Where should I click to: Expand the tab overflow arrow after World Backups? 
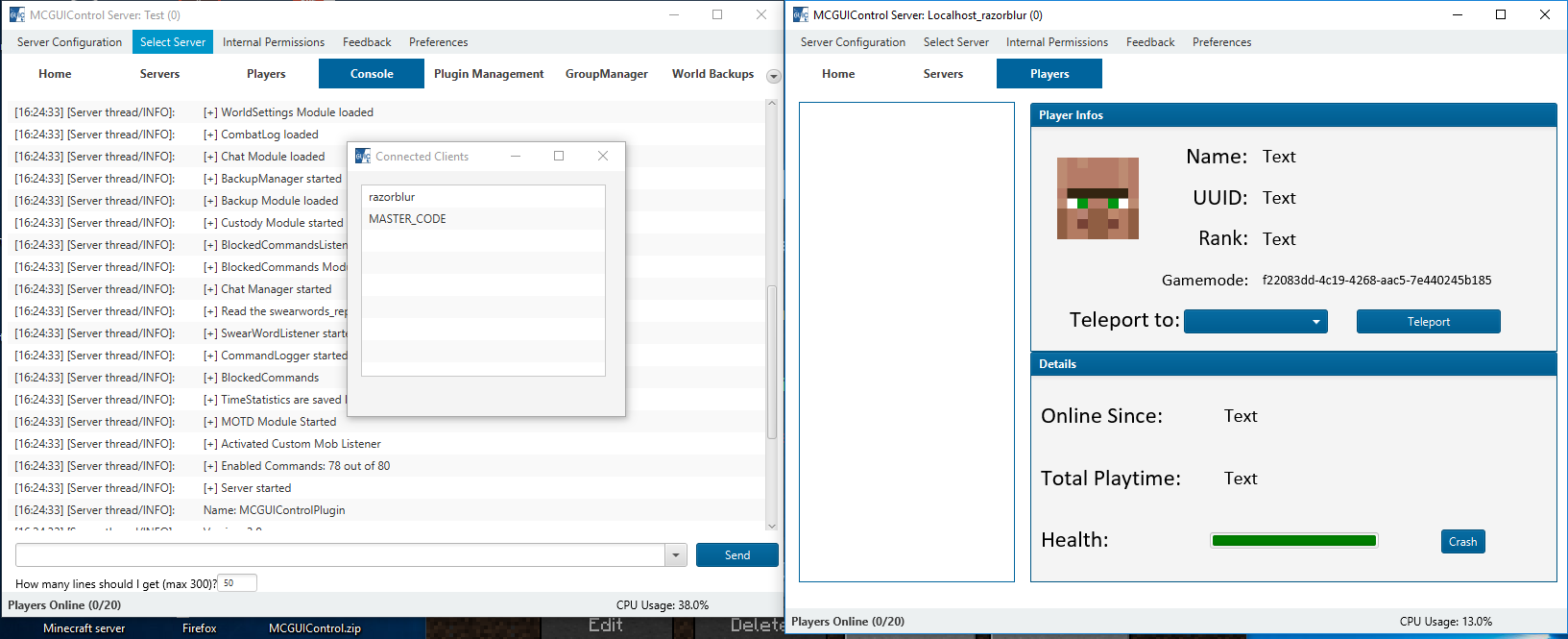773,76
